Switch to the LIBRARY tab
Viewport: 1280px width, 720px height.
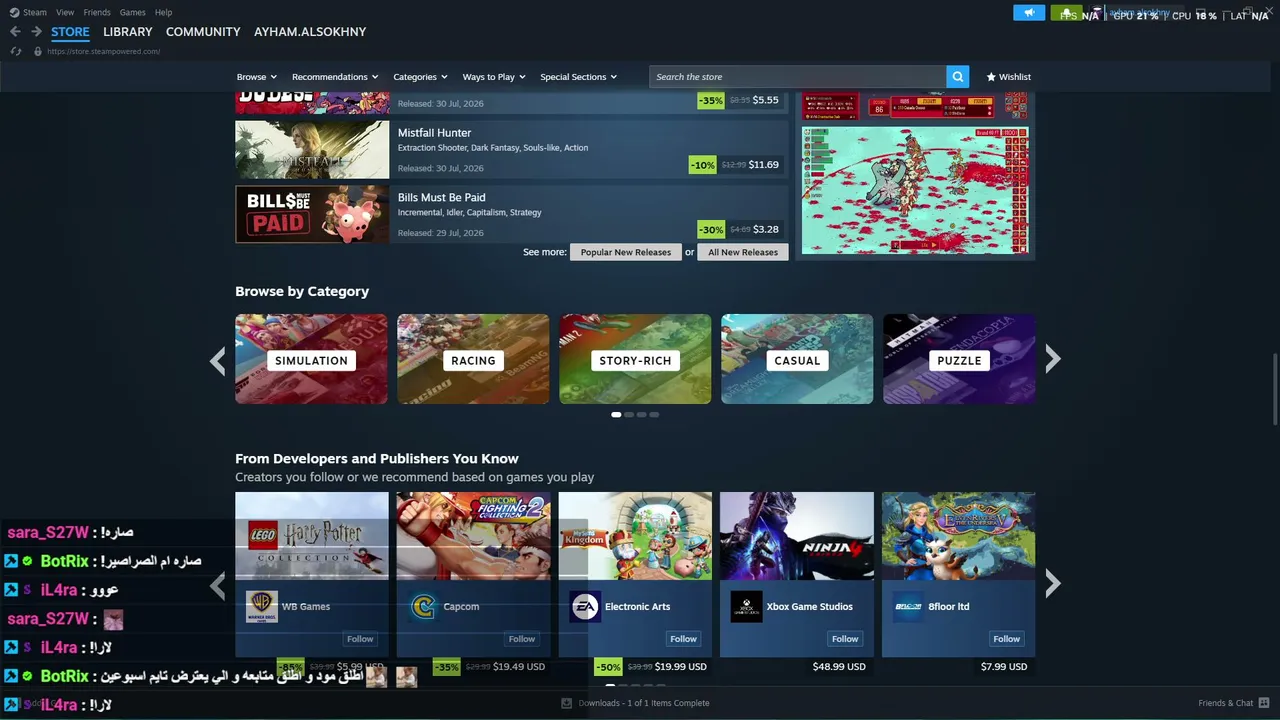(128, 32)
